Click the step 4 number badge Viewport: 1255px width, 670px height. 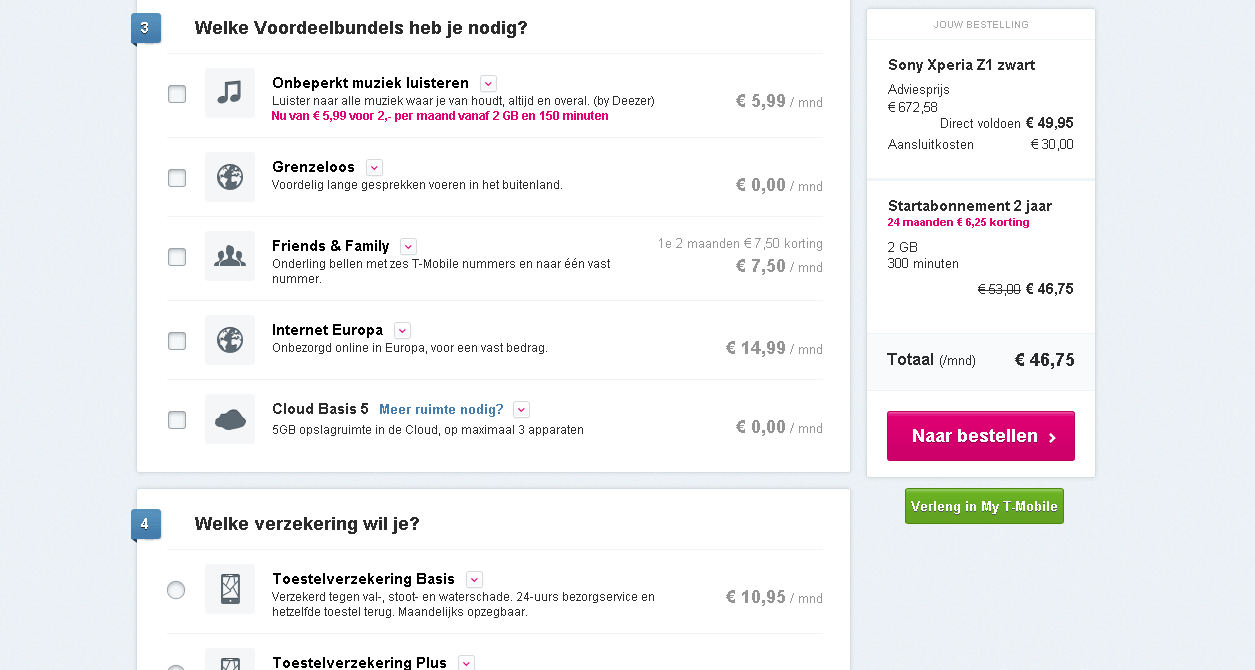145,524
